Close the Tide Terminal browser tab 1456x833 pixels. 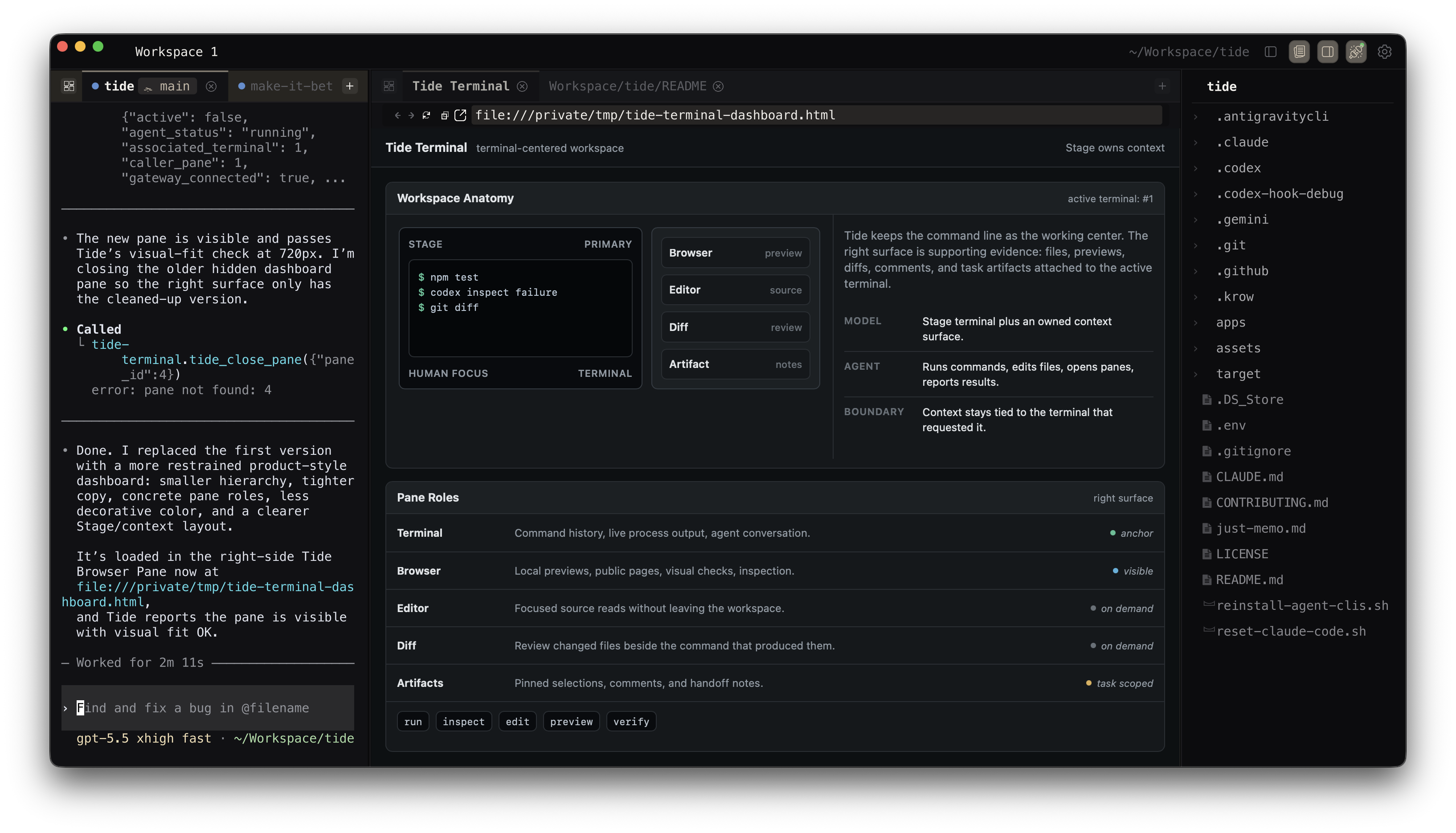522,86
